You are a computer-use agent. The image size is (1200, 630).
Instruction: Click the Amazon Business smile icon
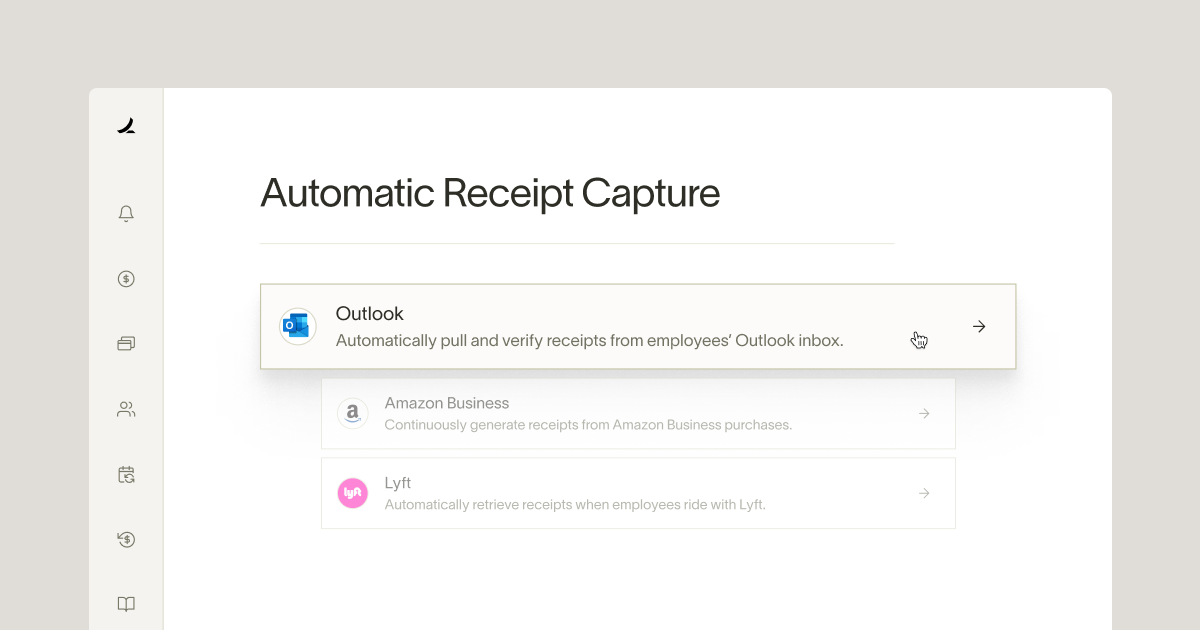(352, 413)
